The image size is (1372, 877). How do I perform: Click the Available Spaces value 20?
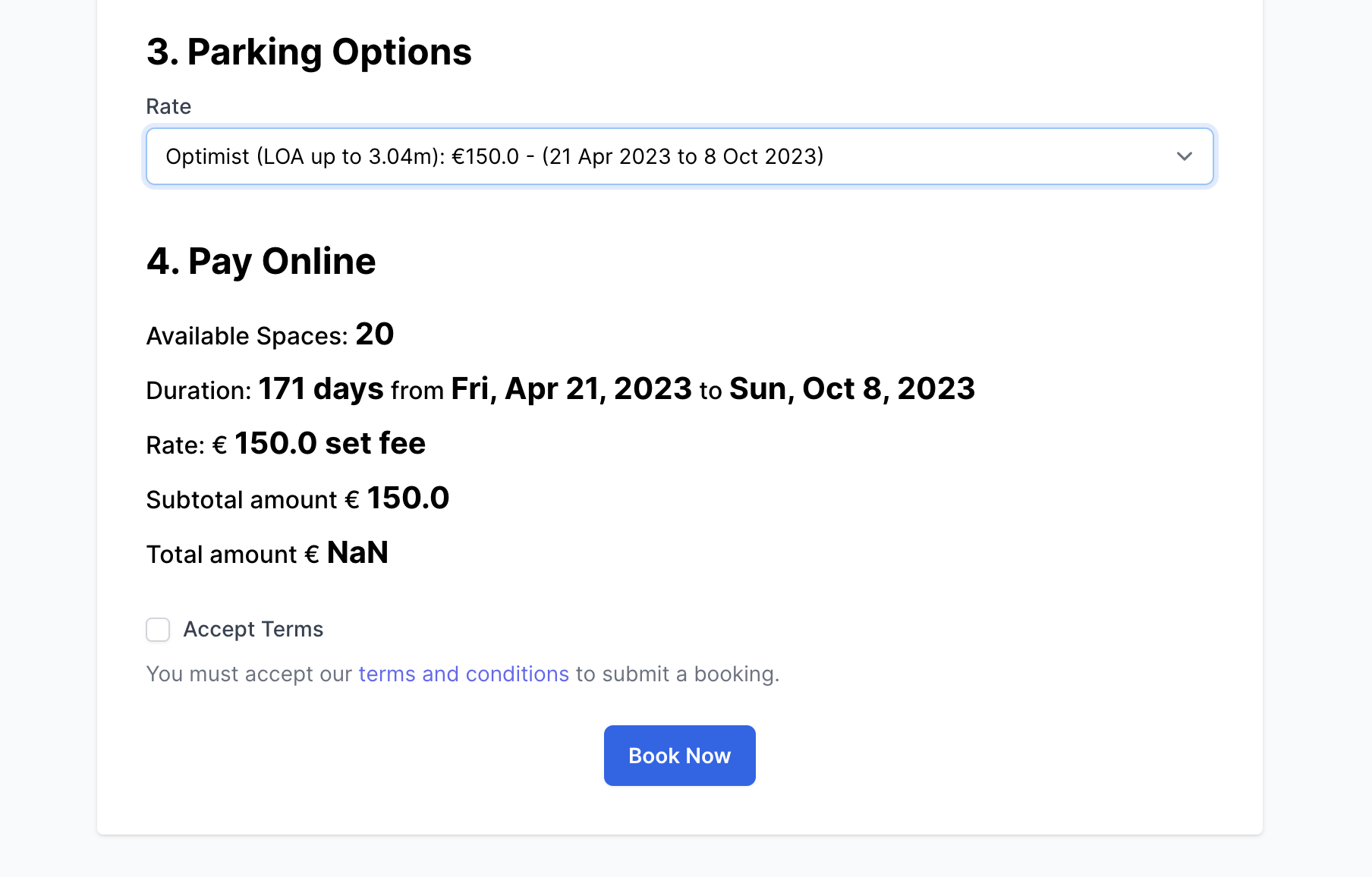pyautogui.click(x=375, y=335)
